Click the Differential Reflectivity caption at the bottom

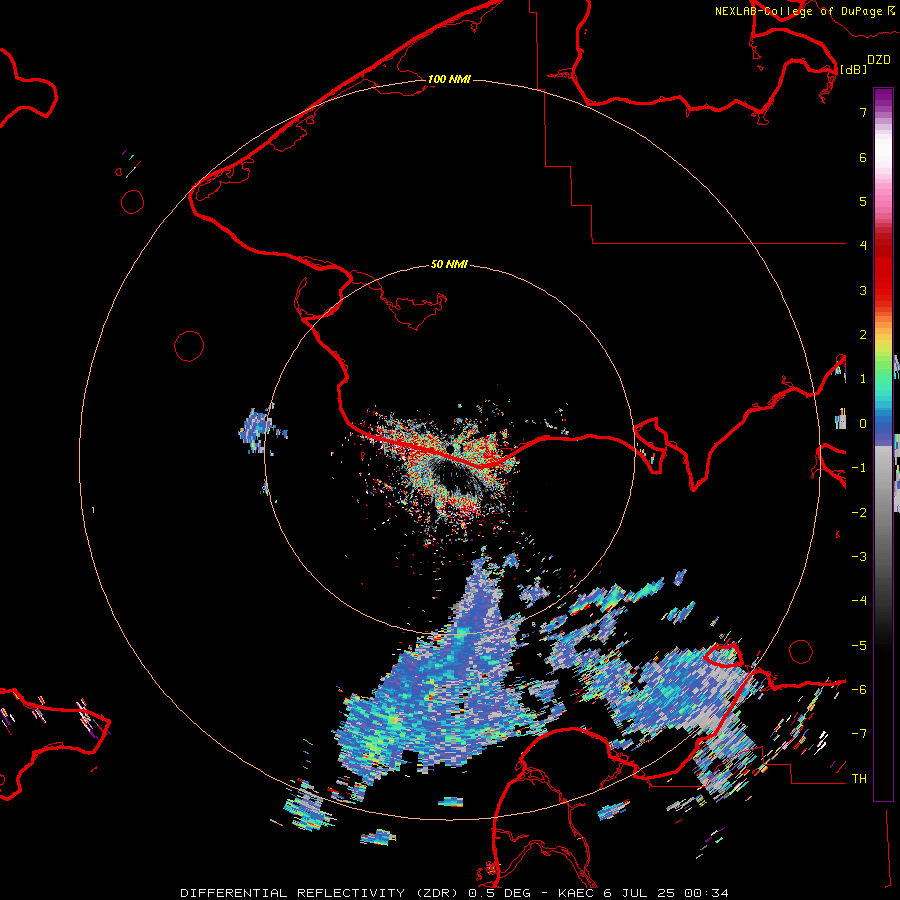(454, 893)
